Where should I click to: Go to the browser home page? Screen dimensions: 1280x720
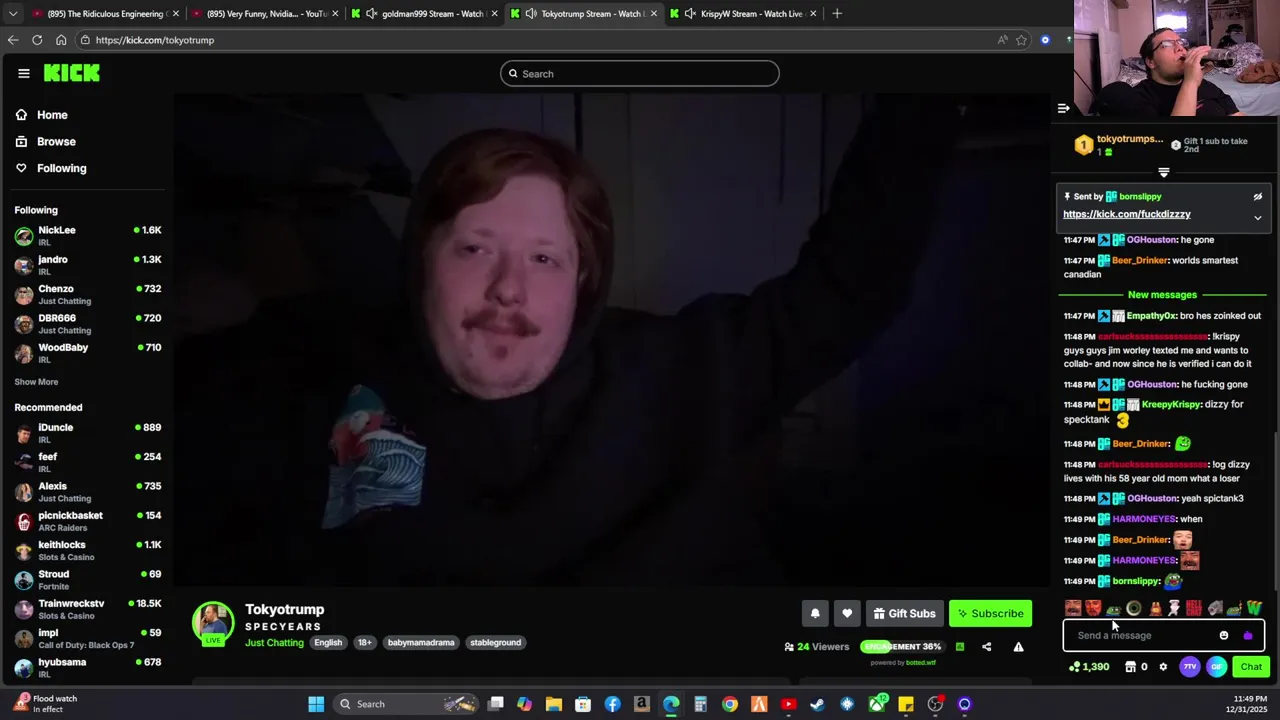click(x=61, y=40)
